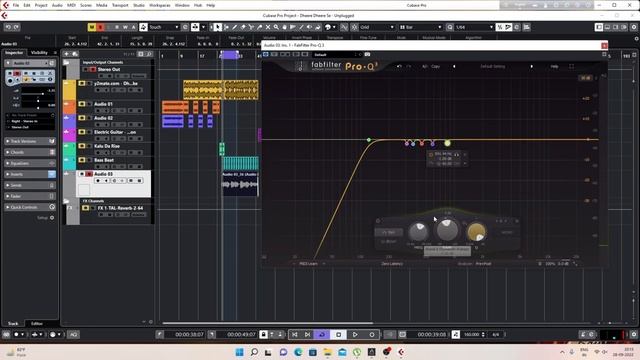640x360 pixels.
Task: Open the Studio menu
Action: (139, 5)
